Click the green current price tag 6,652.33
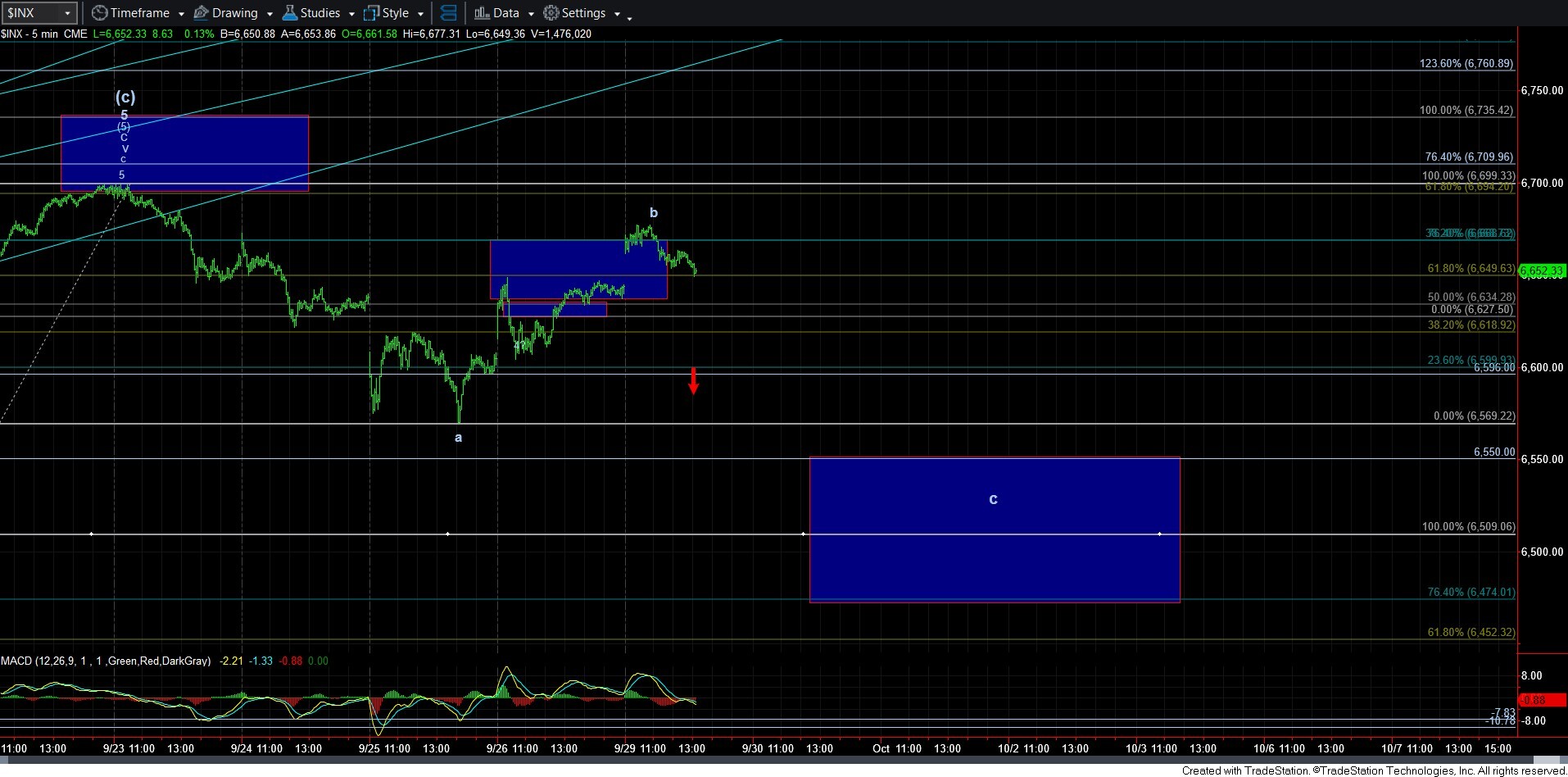 [x=1542, y=270]
